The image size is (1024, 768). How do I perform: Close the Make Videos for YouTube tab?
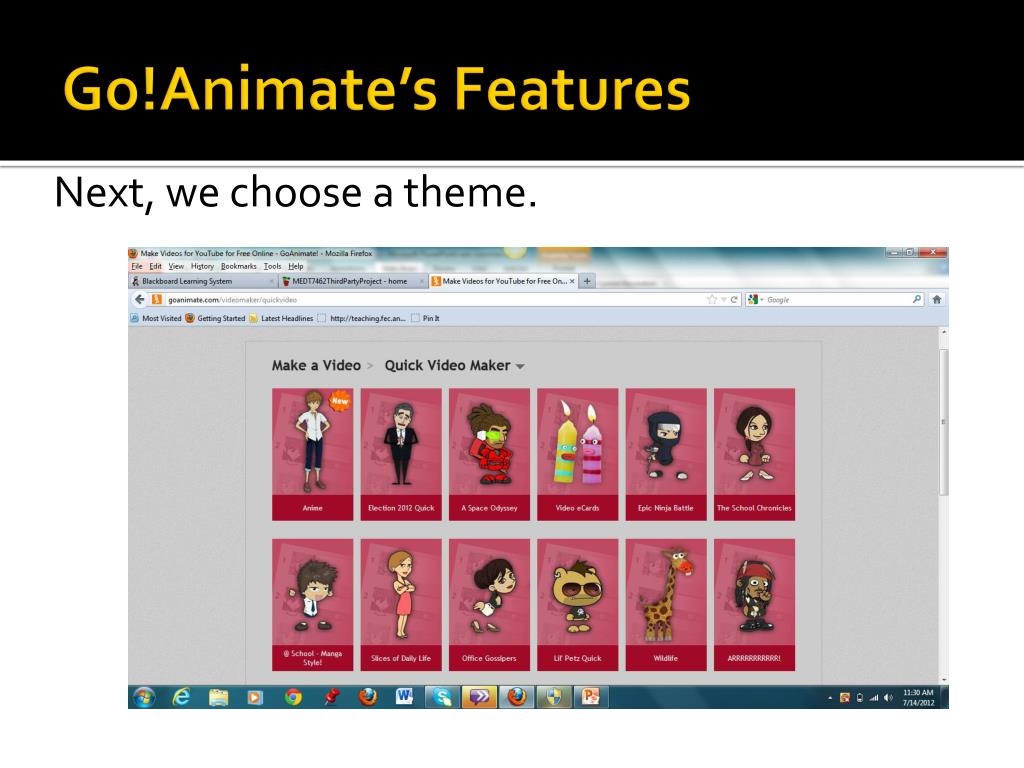click(x=572, y=281)
